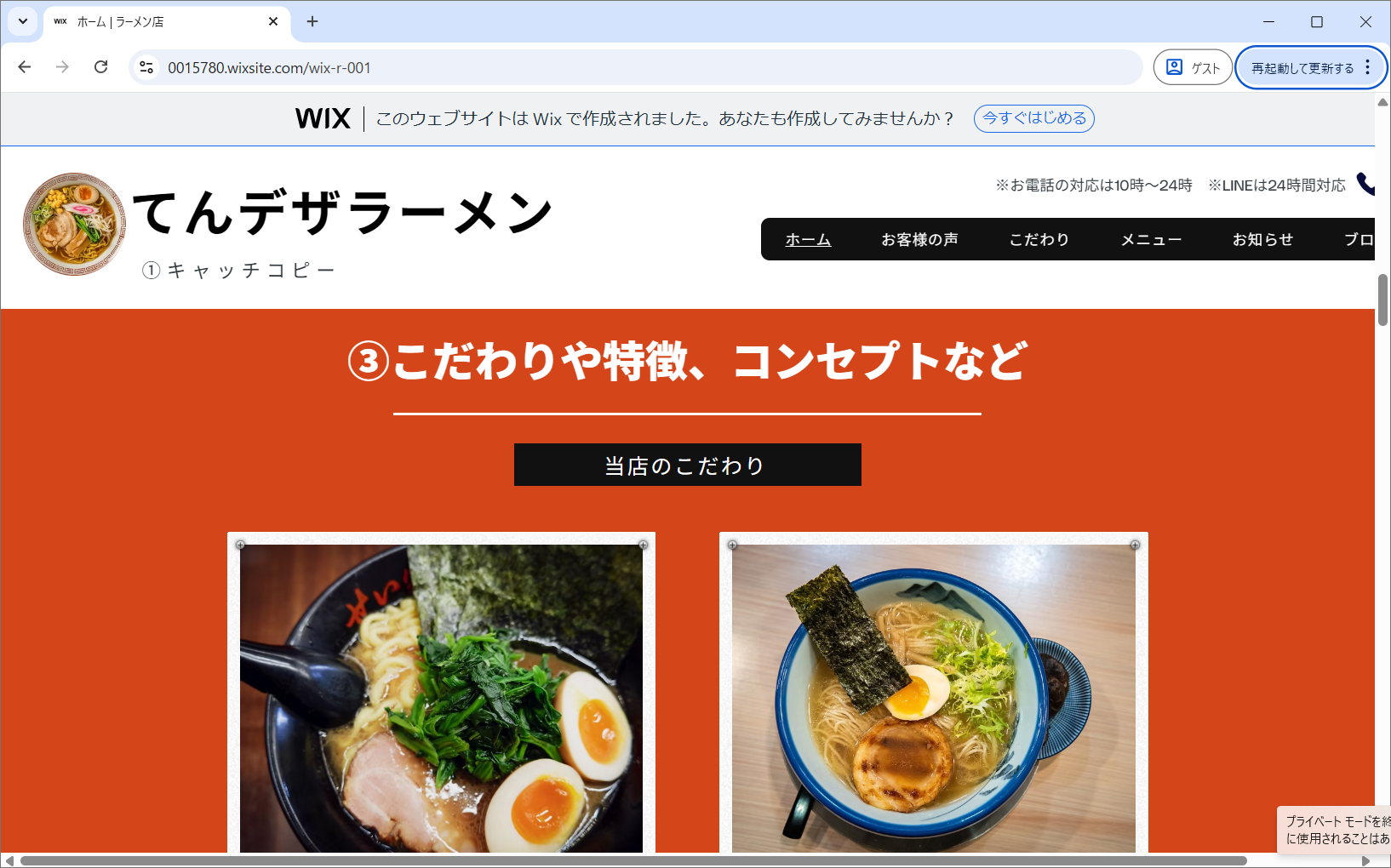Open site information icon in address bar
Image resolution: width=1391 pixels, height=868 pixels.
[x=146, y=67]
